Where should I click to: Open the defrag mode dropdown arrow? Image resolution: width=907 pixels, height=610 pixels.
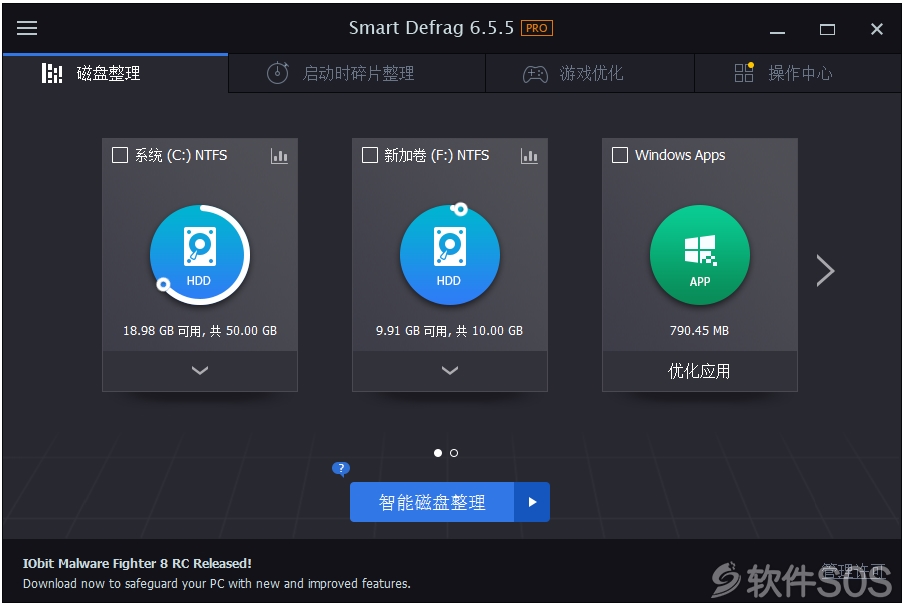532,502
